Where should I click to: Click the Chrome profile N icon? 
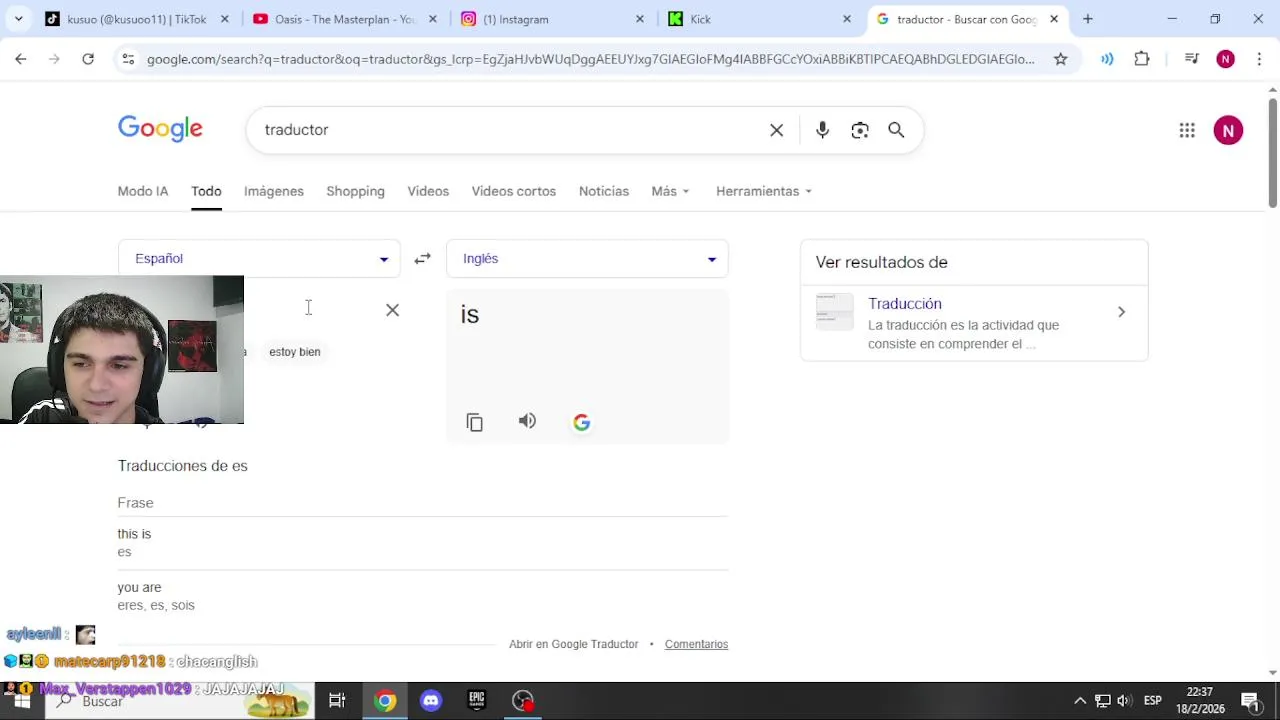(x=1225, y=59)
